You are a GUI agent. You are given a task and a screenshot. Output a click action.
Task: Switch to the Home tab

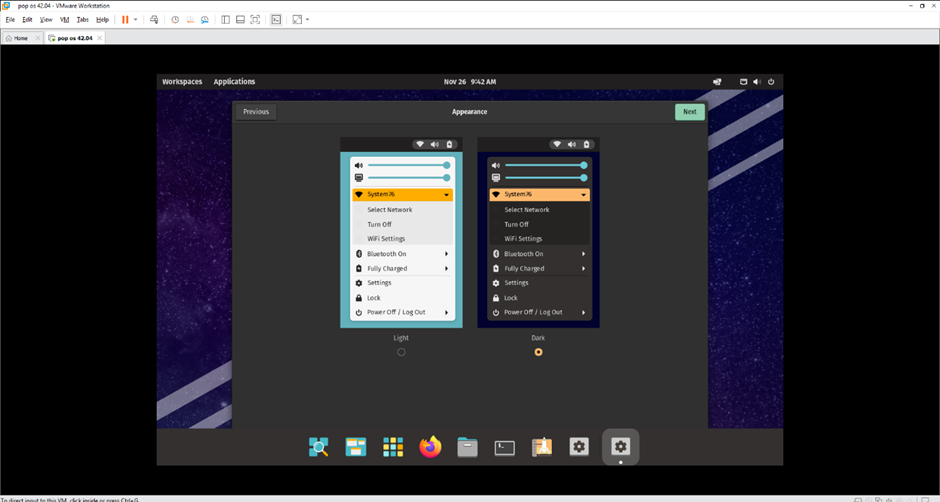pyautogui.click(x=17, y=38)
